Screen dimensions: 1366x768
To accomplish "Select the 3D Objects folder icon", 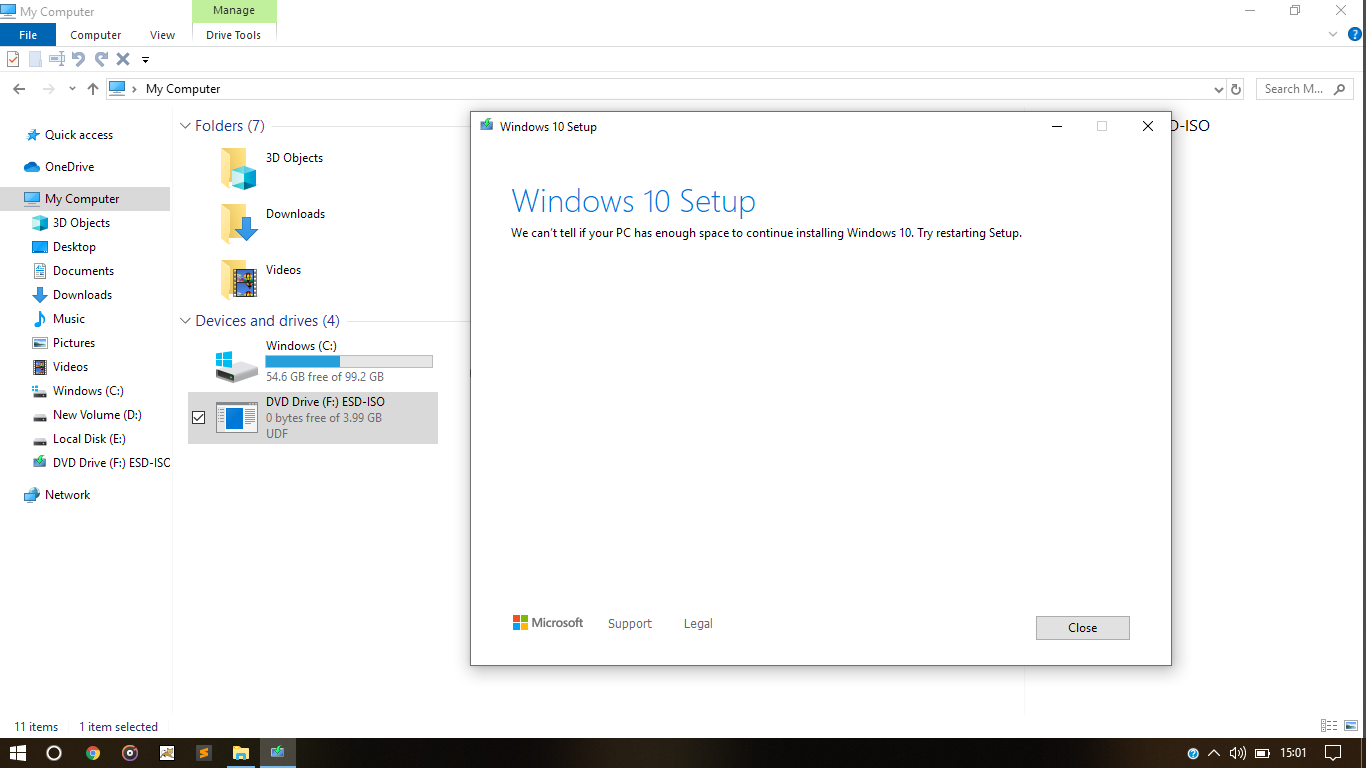I will pos(239,168).
